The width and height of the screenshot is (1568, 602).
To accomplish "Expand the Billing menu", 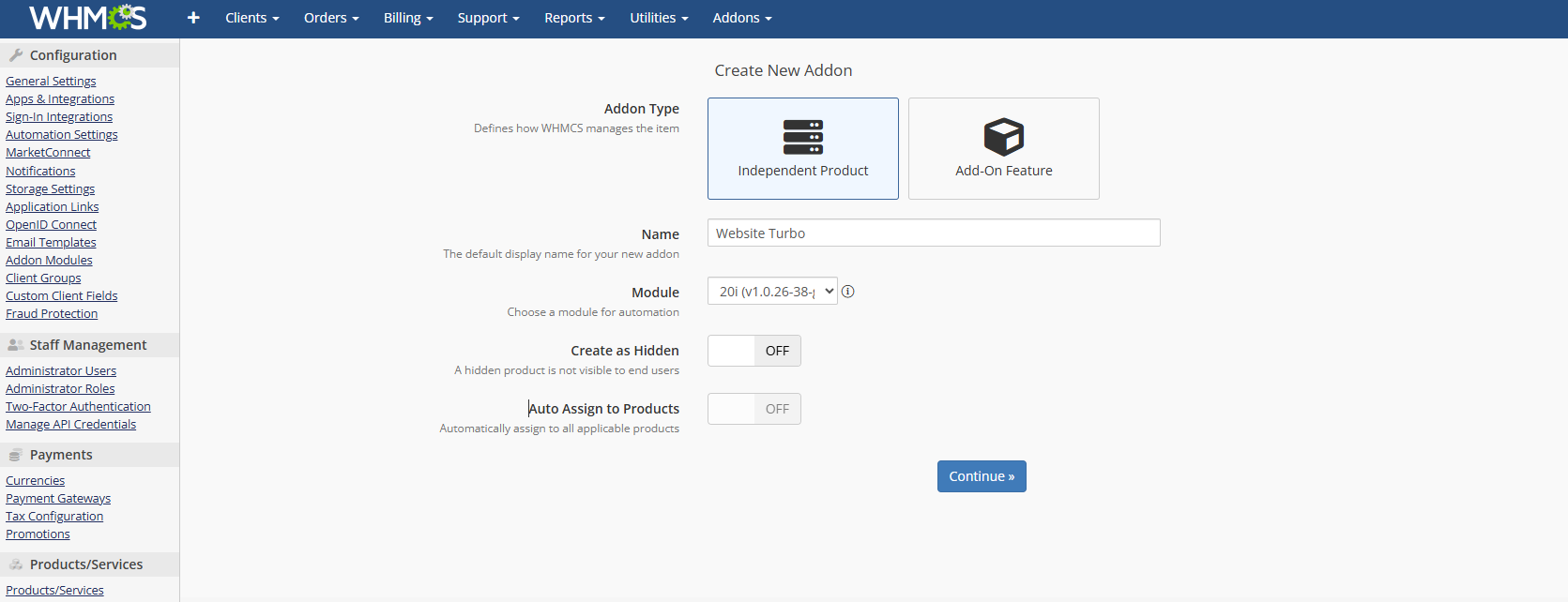I will point(408,18).
